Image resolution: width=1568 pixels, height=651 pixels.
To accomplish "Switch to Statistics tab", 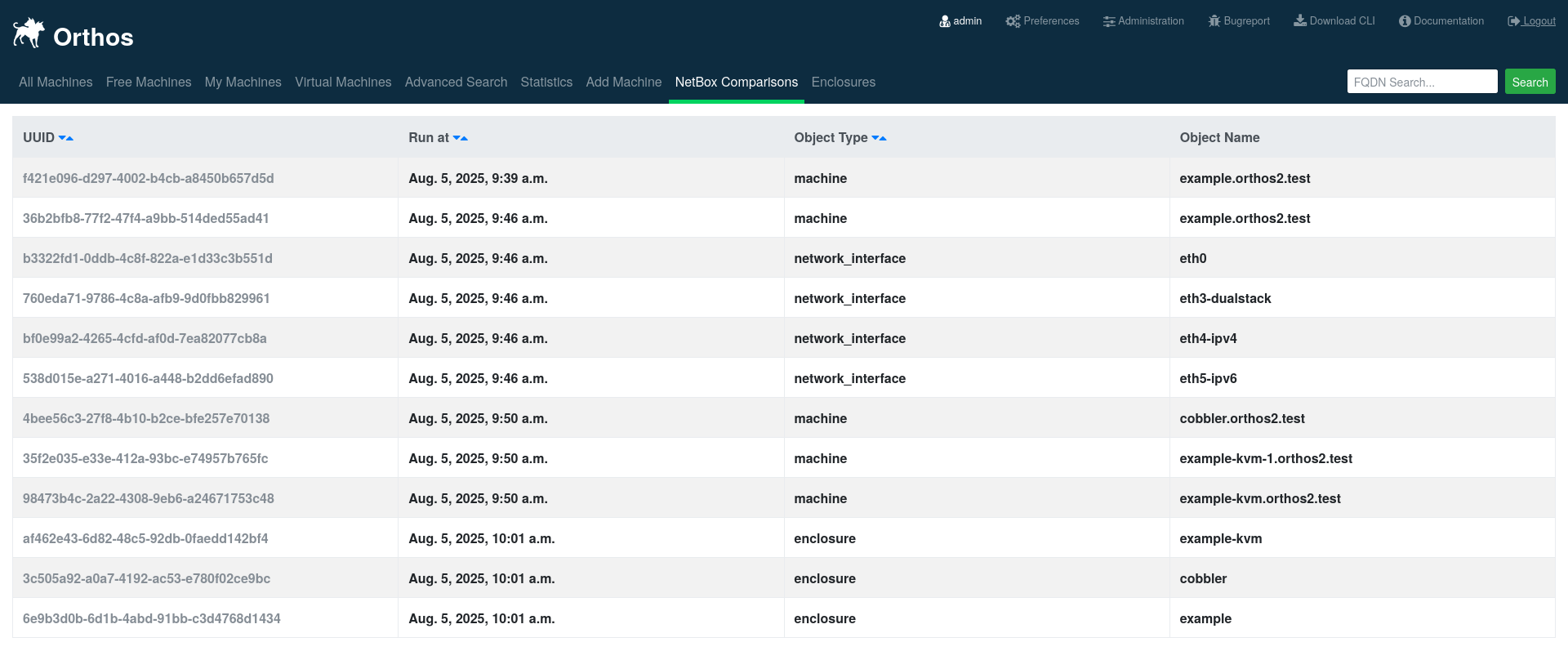I will click(x=546, y=82).
